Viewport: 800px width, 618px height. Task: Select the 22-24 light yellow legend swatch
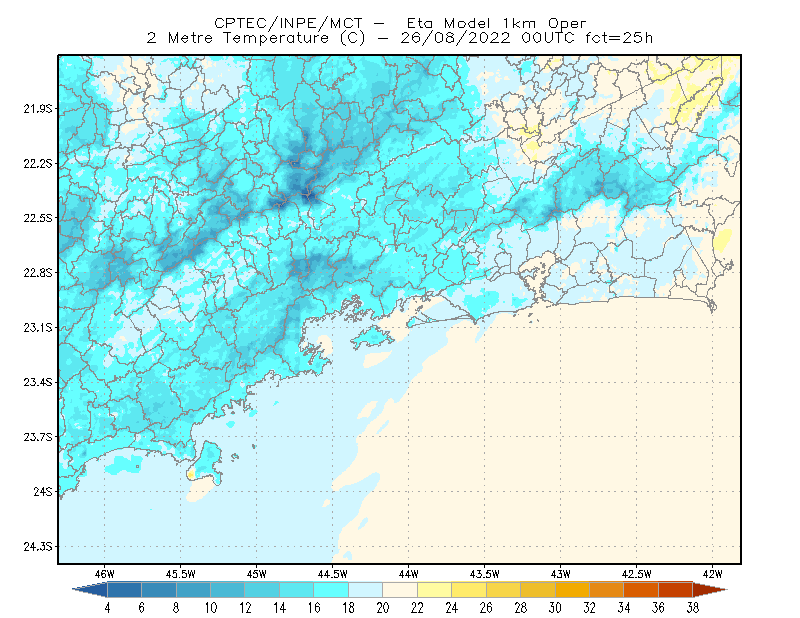[x=434, y=590]
